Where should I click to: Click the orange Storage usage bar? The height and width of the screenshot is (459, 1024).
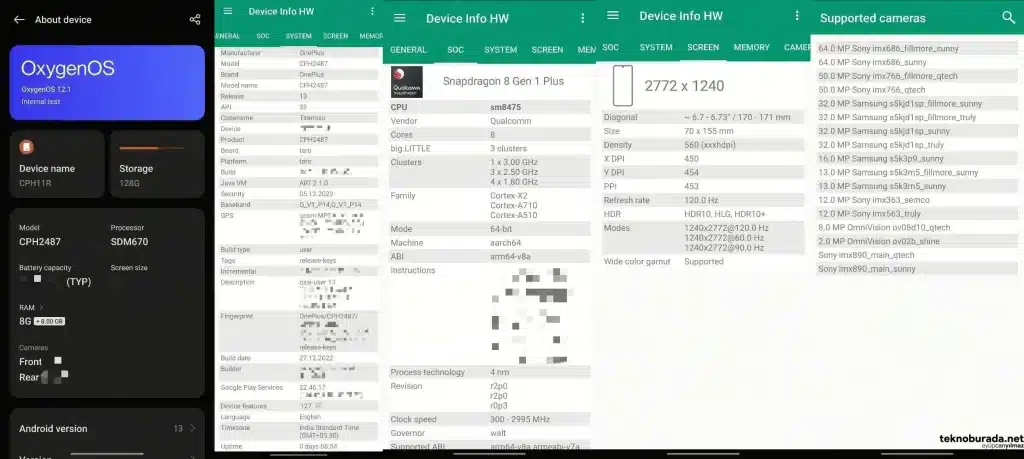point(152,148)
